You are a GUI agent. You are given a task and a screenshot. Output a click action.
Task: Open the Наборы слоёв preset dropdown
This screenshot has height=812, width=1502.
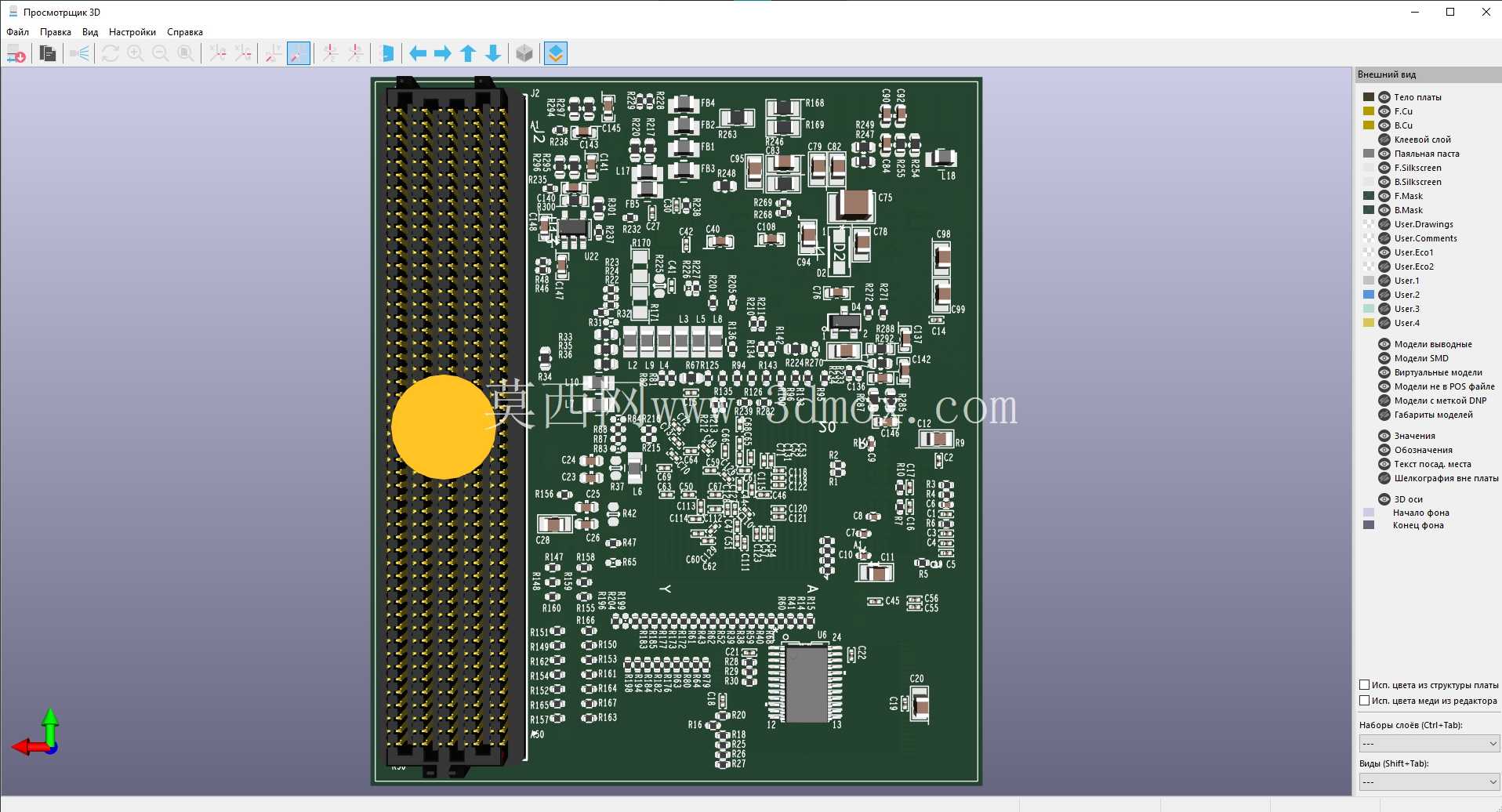point(1429,743)
